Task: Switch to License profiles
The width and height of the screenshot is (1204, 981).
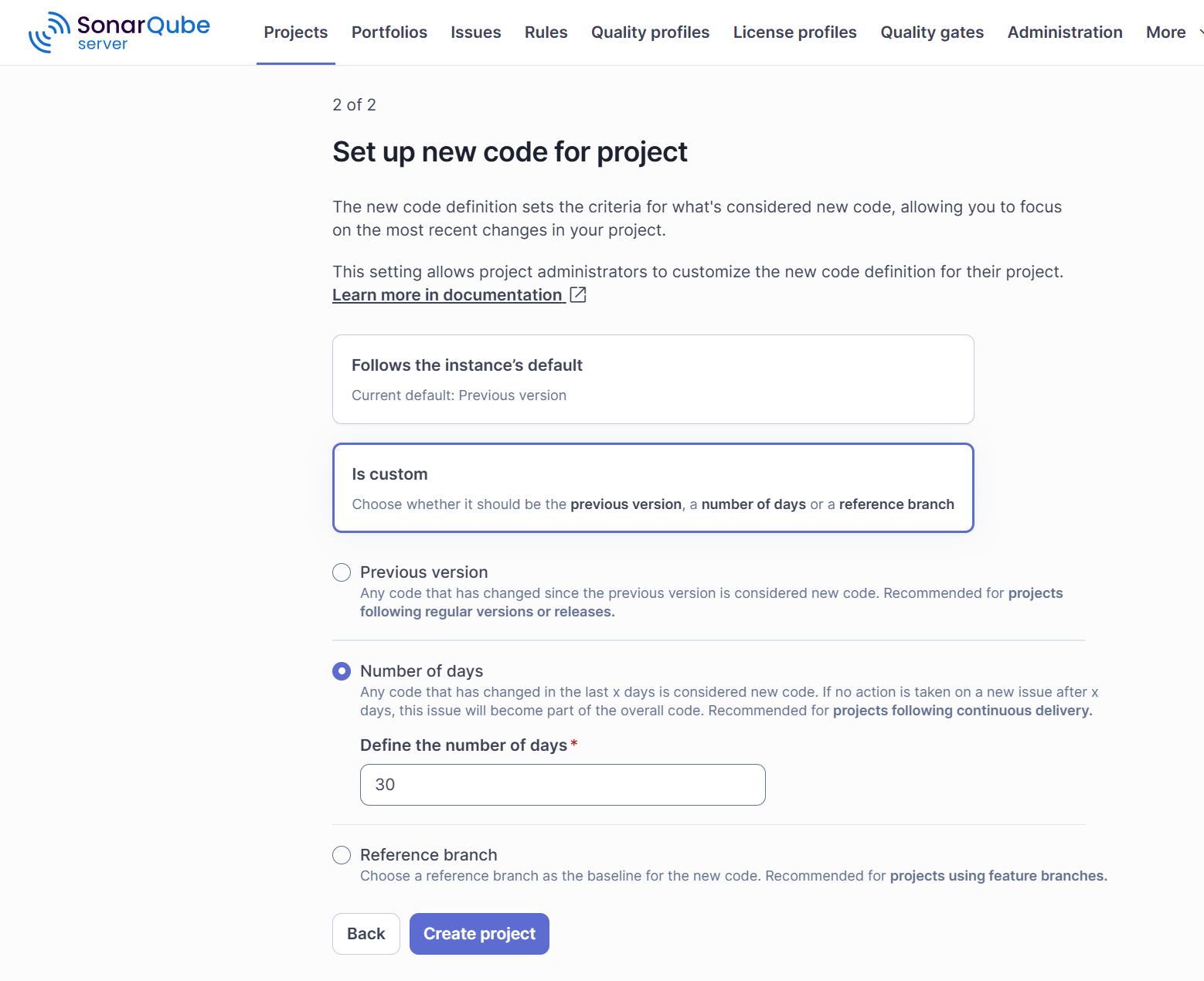Action: [x=795, y=32]
